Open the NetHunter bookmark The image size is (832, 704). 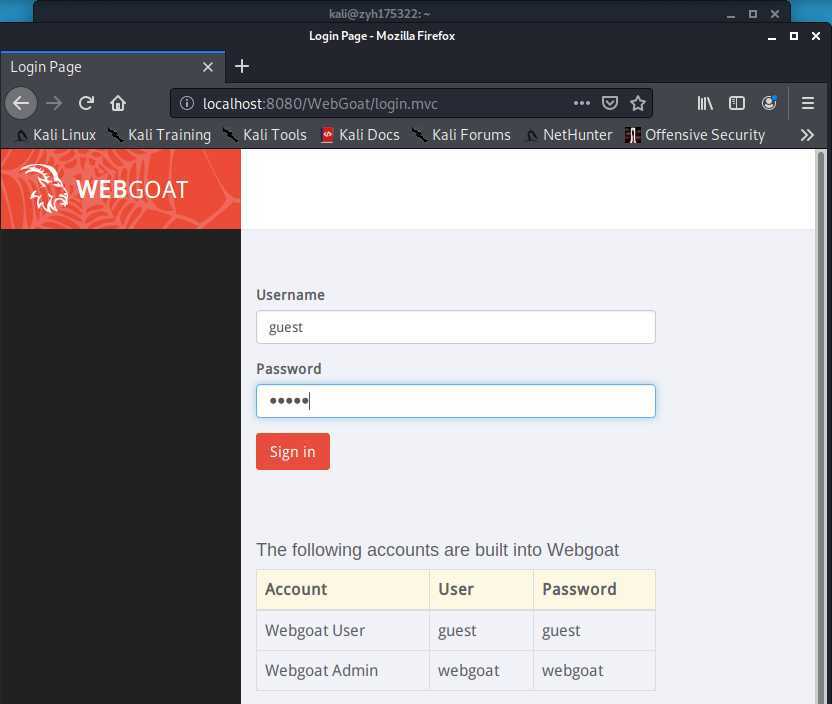[568, 135]
